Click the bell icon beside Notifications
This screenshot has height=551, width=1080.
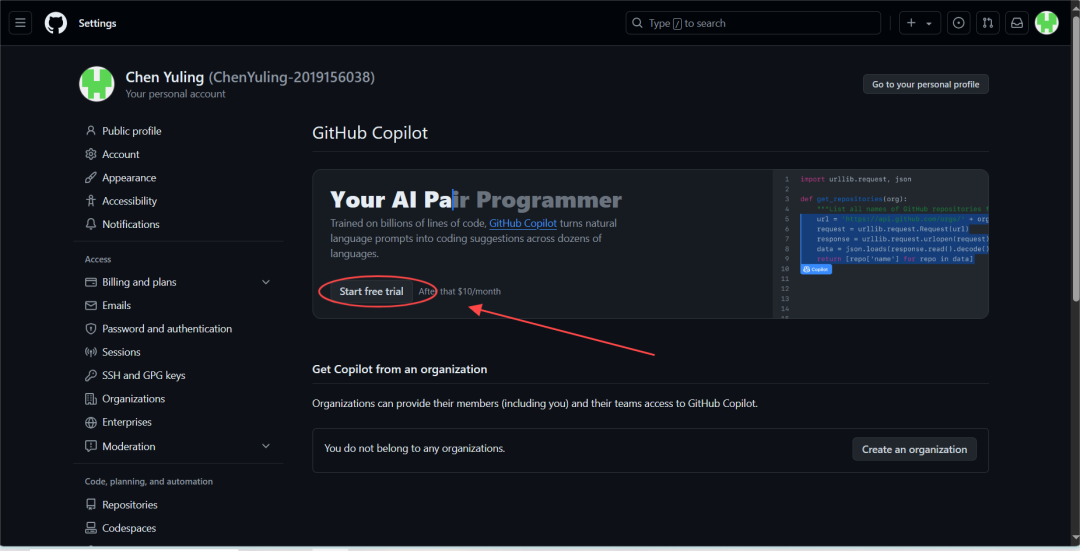tap(90, 225)
